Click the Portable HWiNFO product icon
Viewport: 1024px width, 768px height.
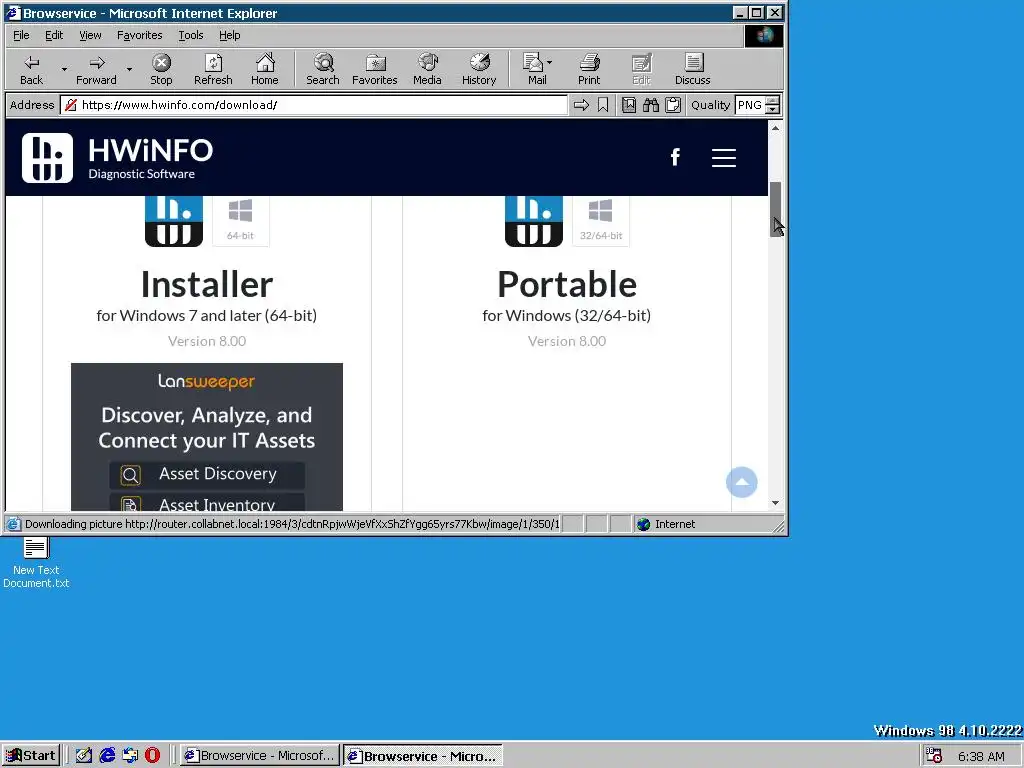(x=534, y=221)
